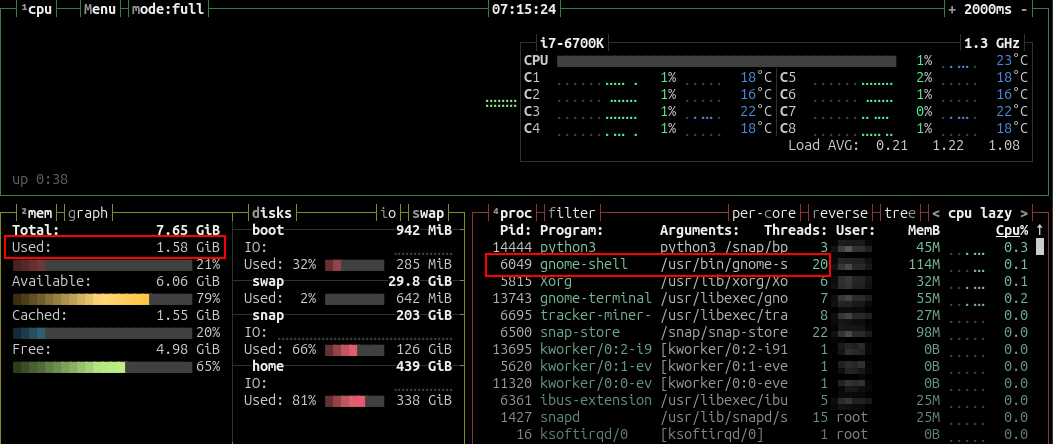Open the btop Menu
The width and height of the screenshot is (1053, 444).
coord(100,9)
